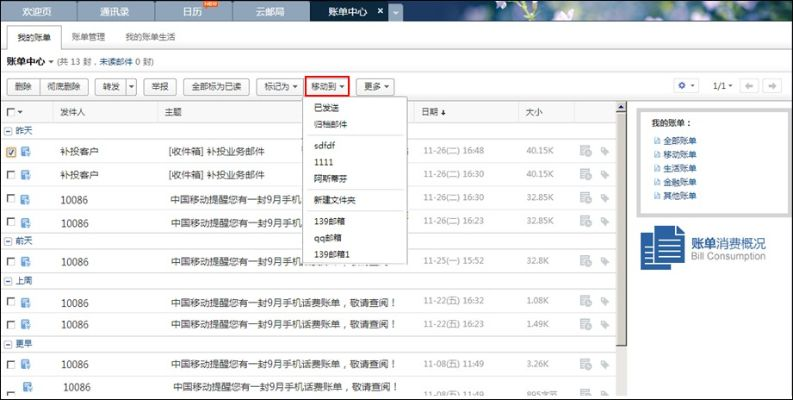Expand the tab overflow arrow beside 账单中心
793x400 pixels.
[x=396, y=12]
